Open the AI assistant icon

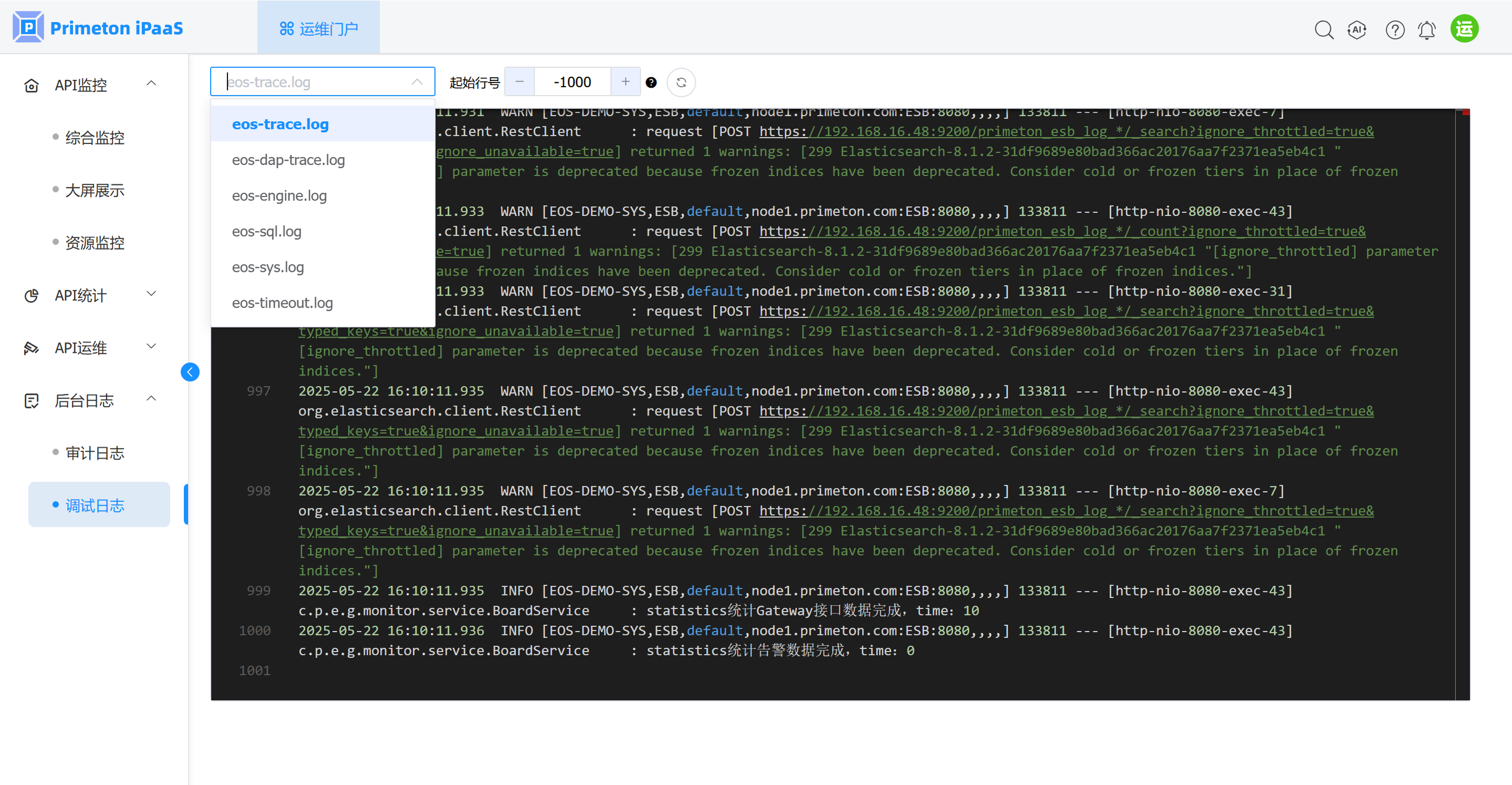point(1357,29)
